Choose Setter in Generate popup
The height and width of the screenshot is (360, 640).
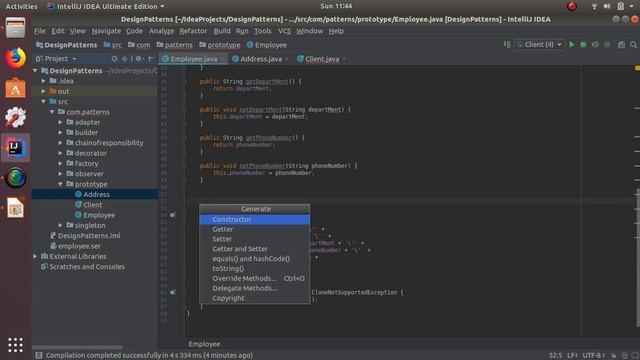click(255, 239)
